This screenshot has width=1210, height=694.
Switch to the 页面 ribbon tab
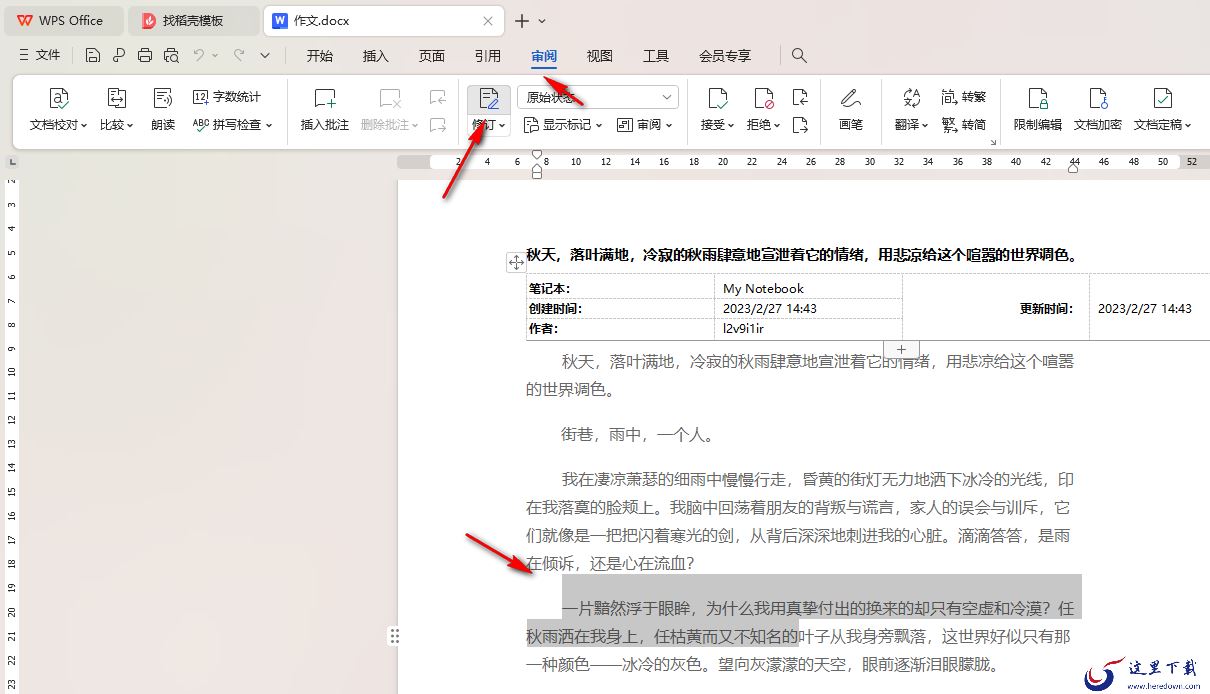point(432,56)
